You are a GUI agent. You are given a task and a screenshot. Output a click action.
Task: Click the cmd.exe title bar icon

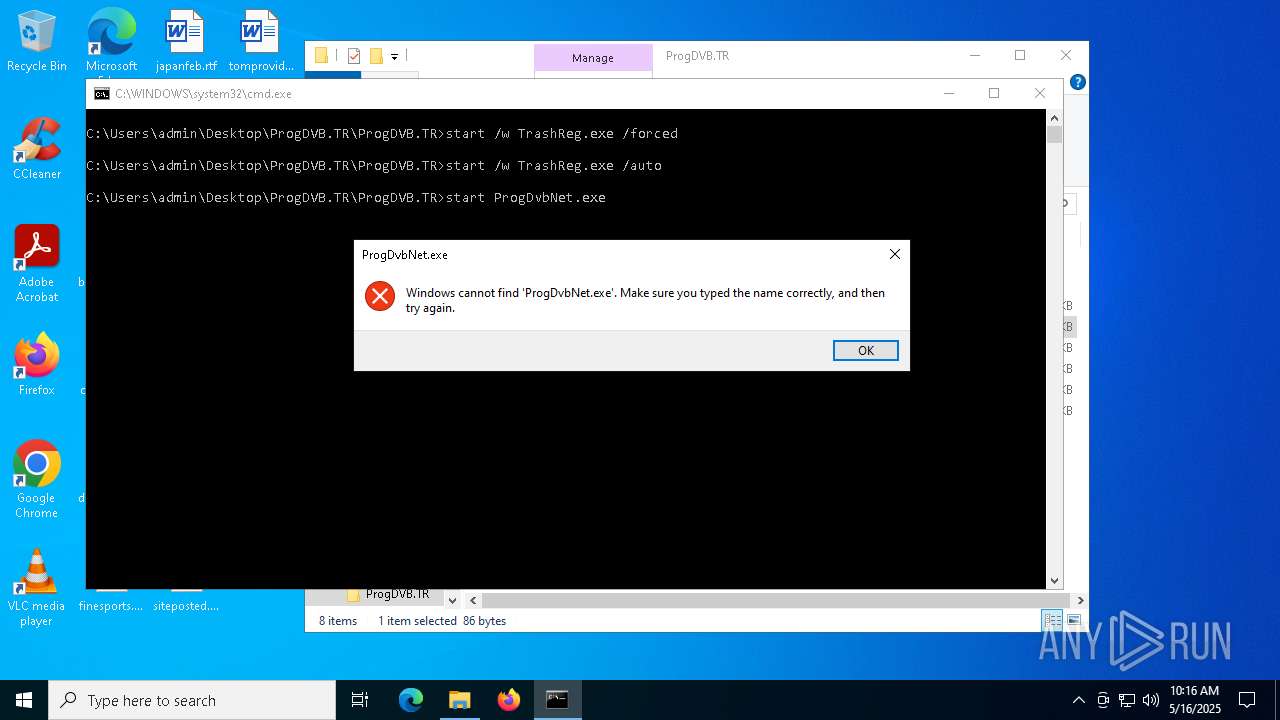(x=102, y=93)
